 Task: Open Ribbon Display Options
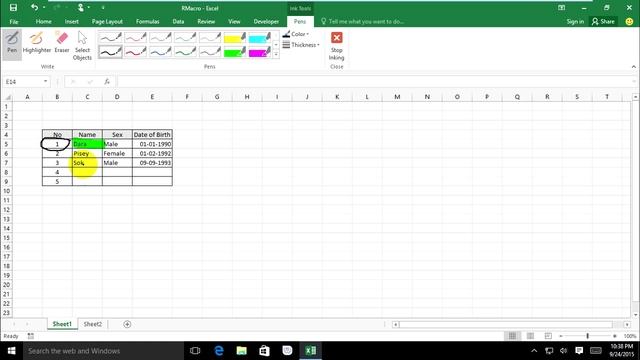coord(562,8)
